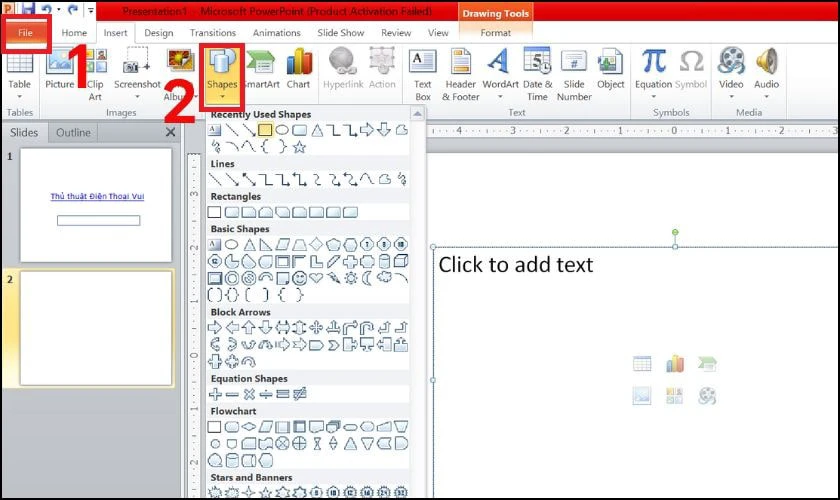840x500 pixels.
Task: Expand the Audio dropdown arrow
Action: click(767, 97)
